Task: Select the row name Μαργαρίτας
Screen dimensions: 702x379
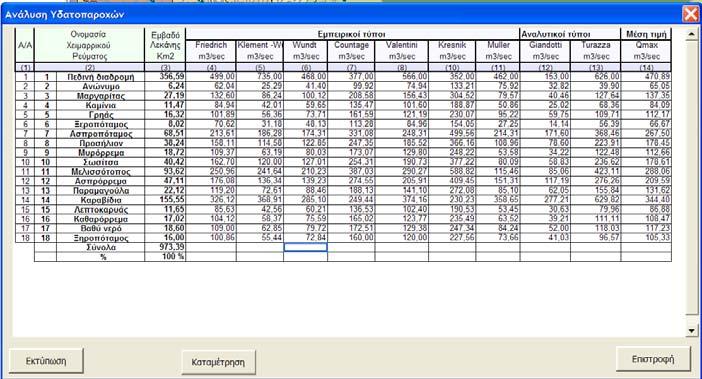Action: click(101, 96)
